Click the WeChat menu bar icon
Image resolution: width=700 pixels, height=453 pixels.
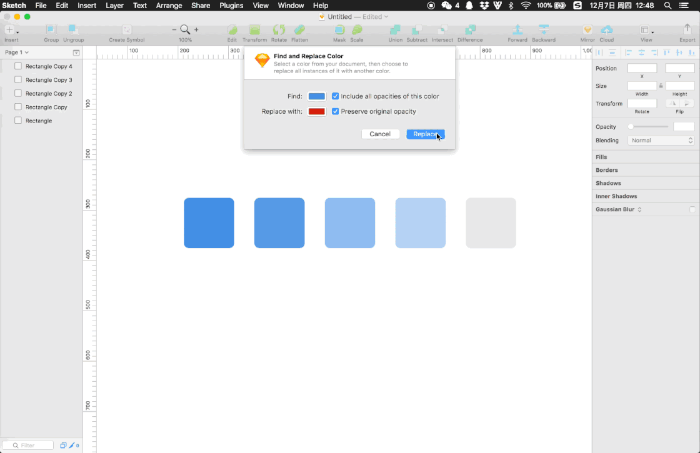tap(446, 5)
